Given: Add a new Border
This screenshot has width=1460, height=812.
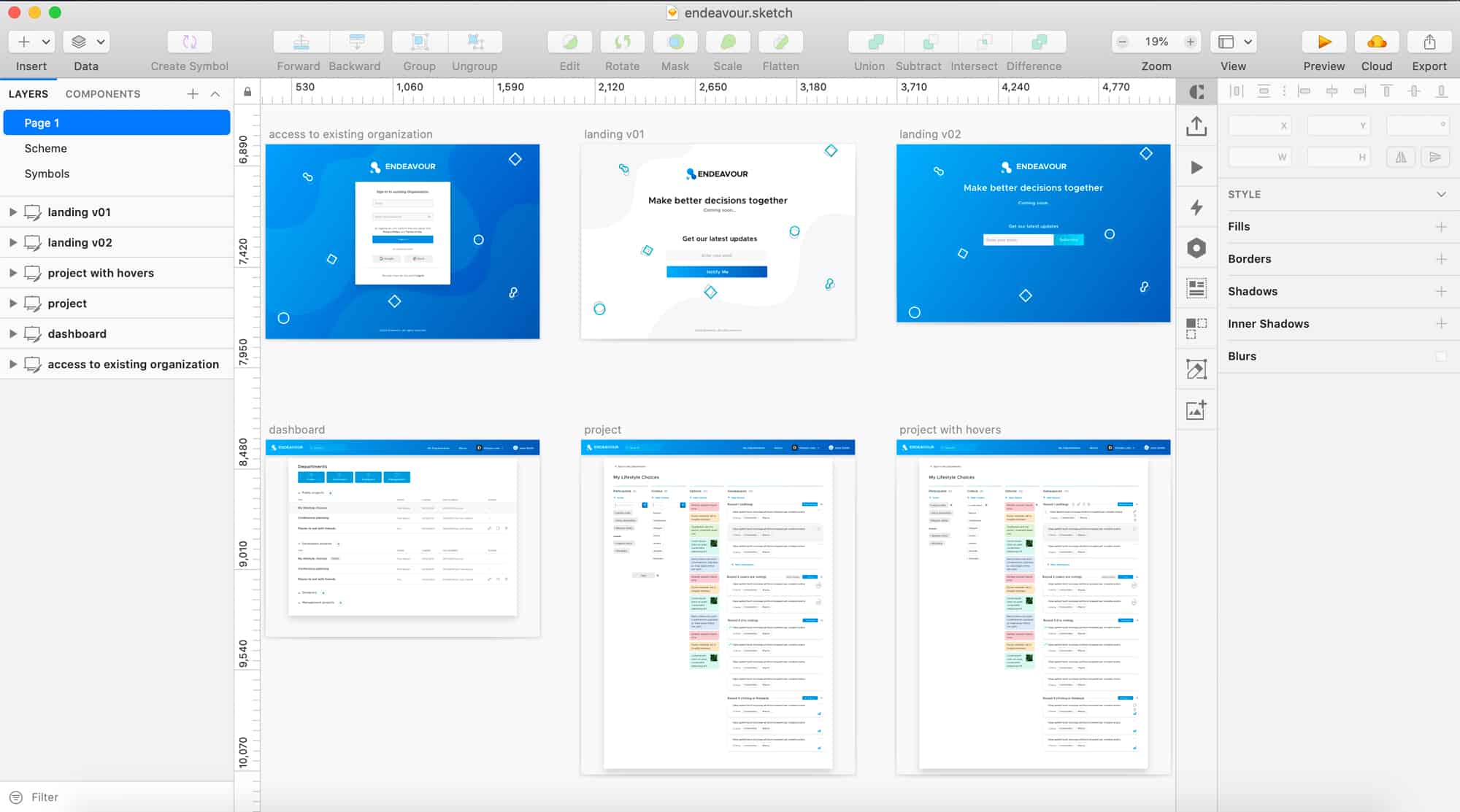Looking at the screenshot, I should tap(1441, 259).
